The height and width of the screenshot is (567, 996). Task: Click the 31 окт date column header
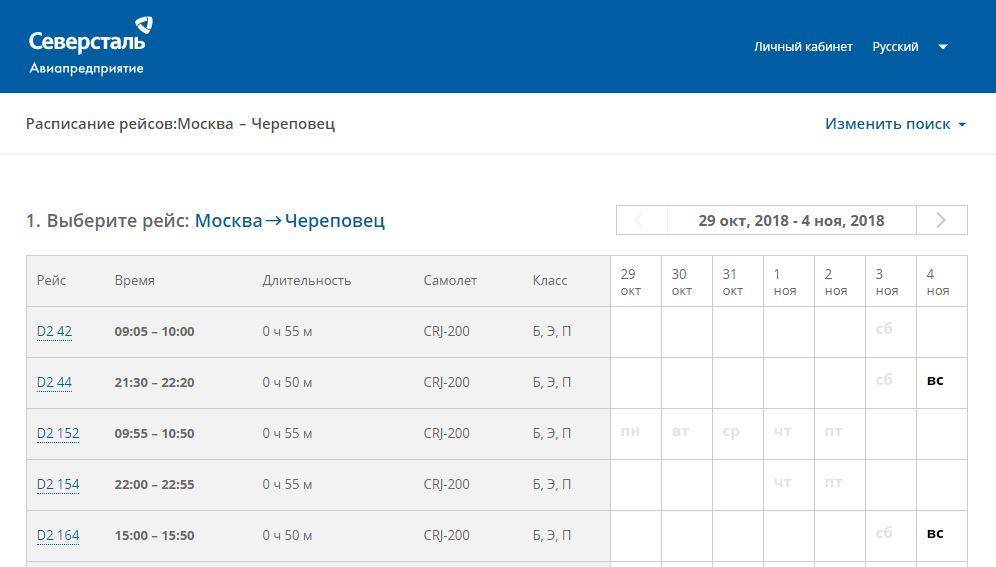tap(737, 282)
